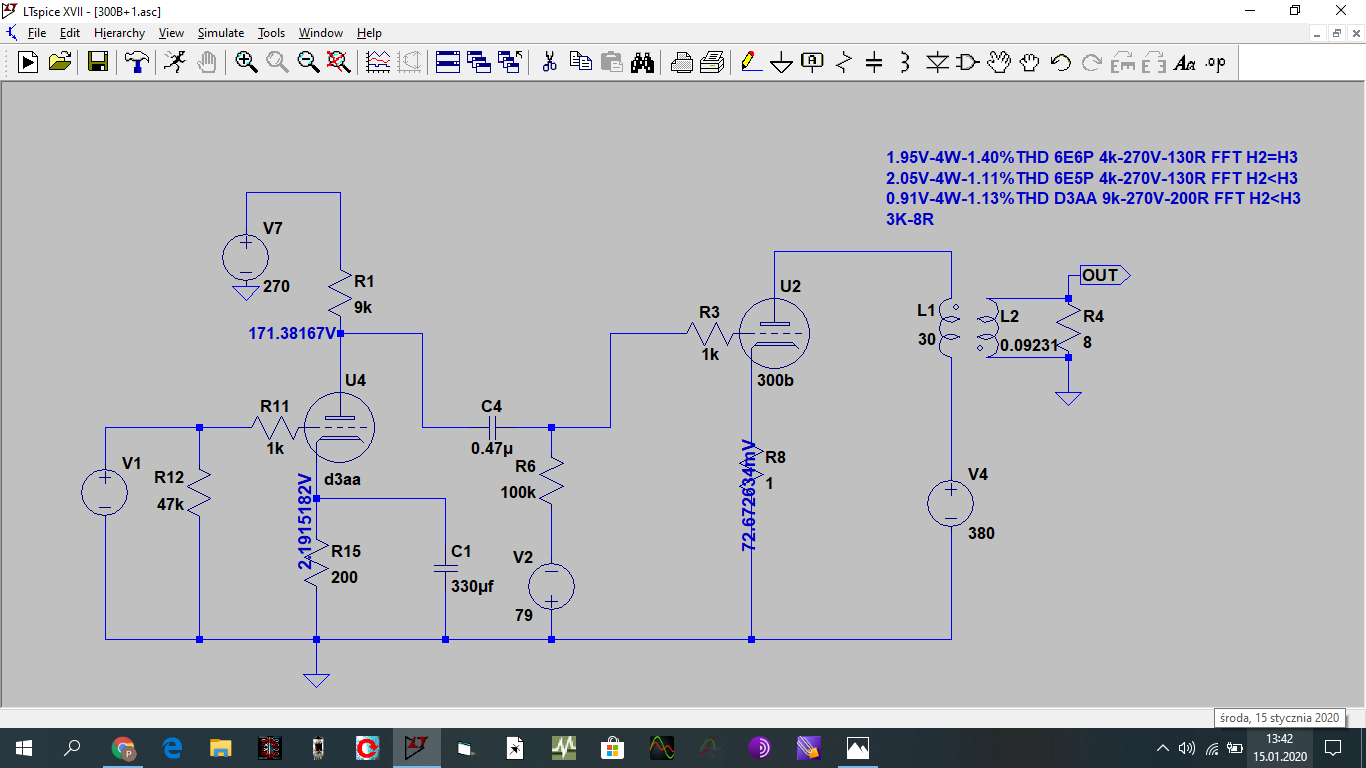Open the File menu
The width and height of the screenshot is (1366, 768).
pos(36,33)
